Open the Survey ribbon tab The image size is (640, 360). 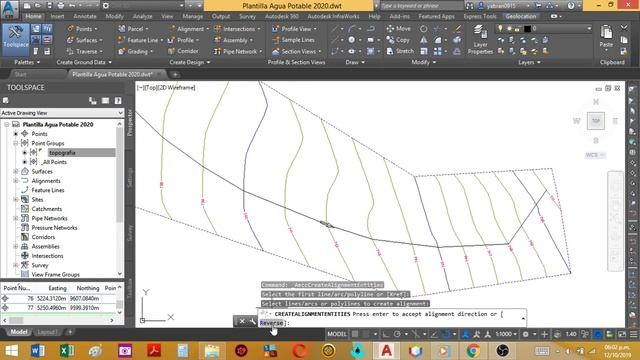pyautogui.click(x=247, y=16)
